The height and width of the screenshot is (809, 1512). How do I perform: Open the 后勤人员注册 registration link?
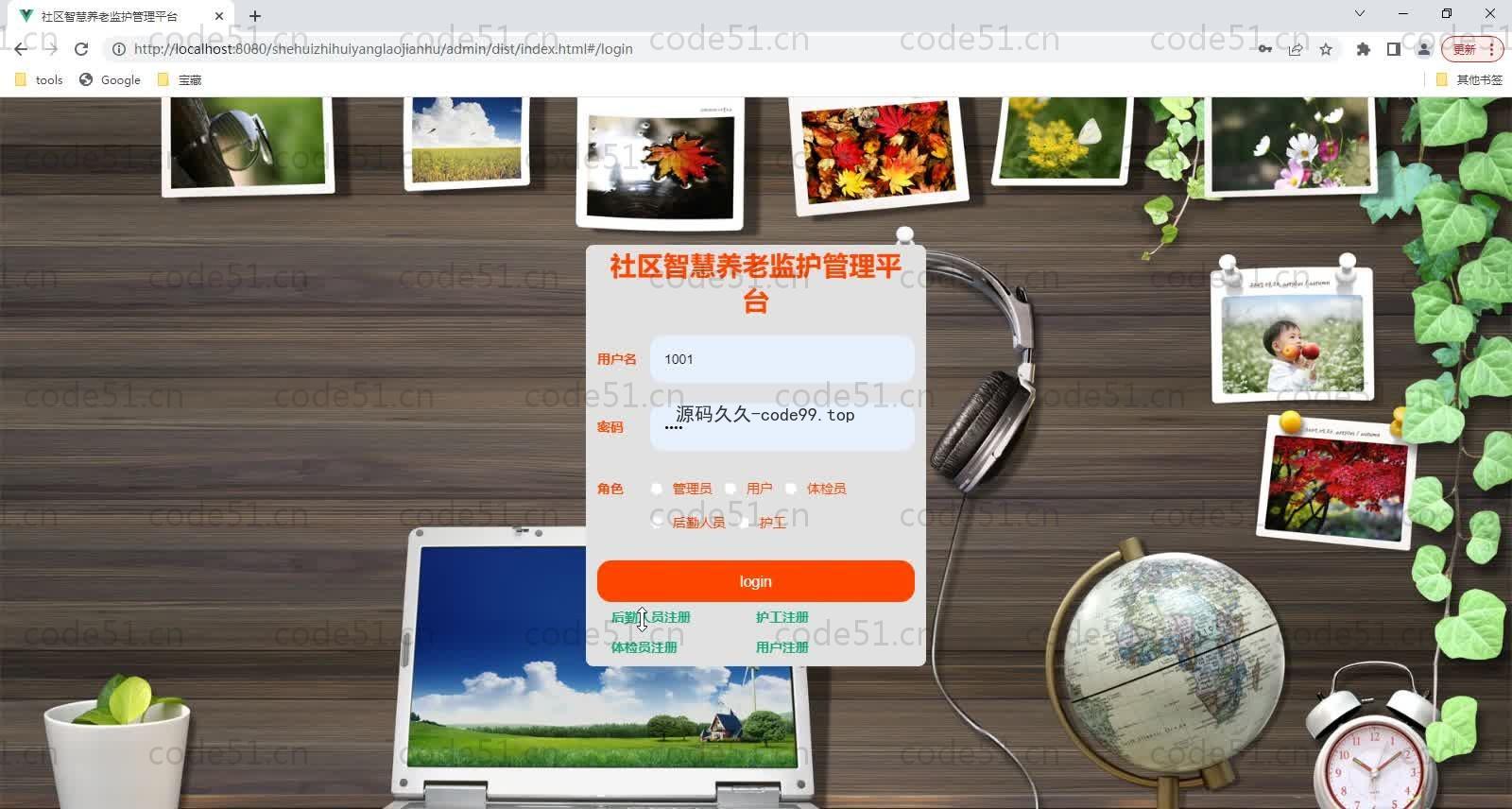(650, 617)
